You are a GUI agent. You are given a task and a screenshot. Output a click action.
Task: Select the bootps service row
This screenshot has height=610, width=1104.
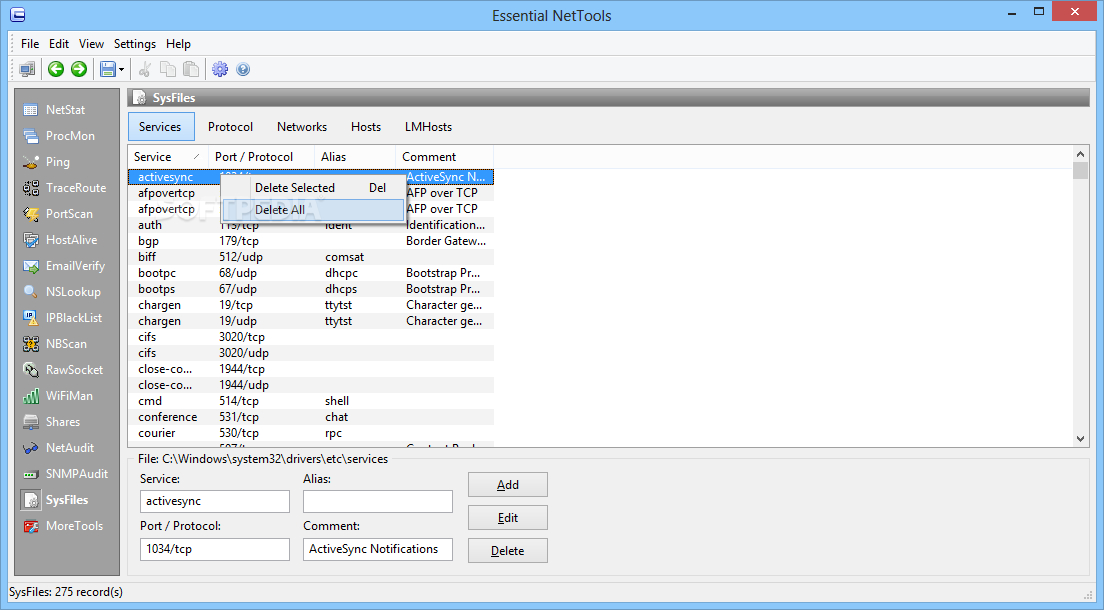point(311,290)
